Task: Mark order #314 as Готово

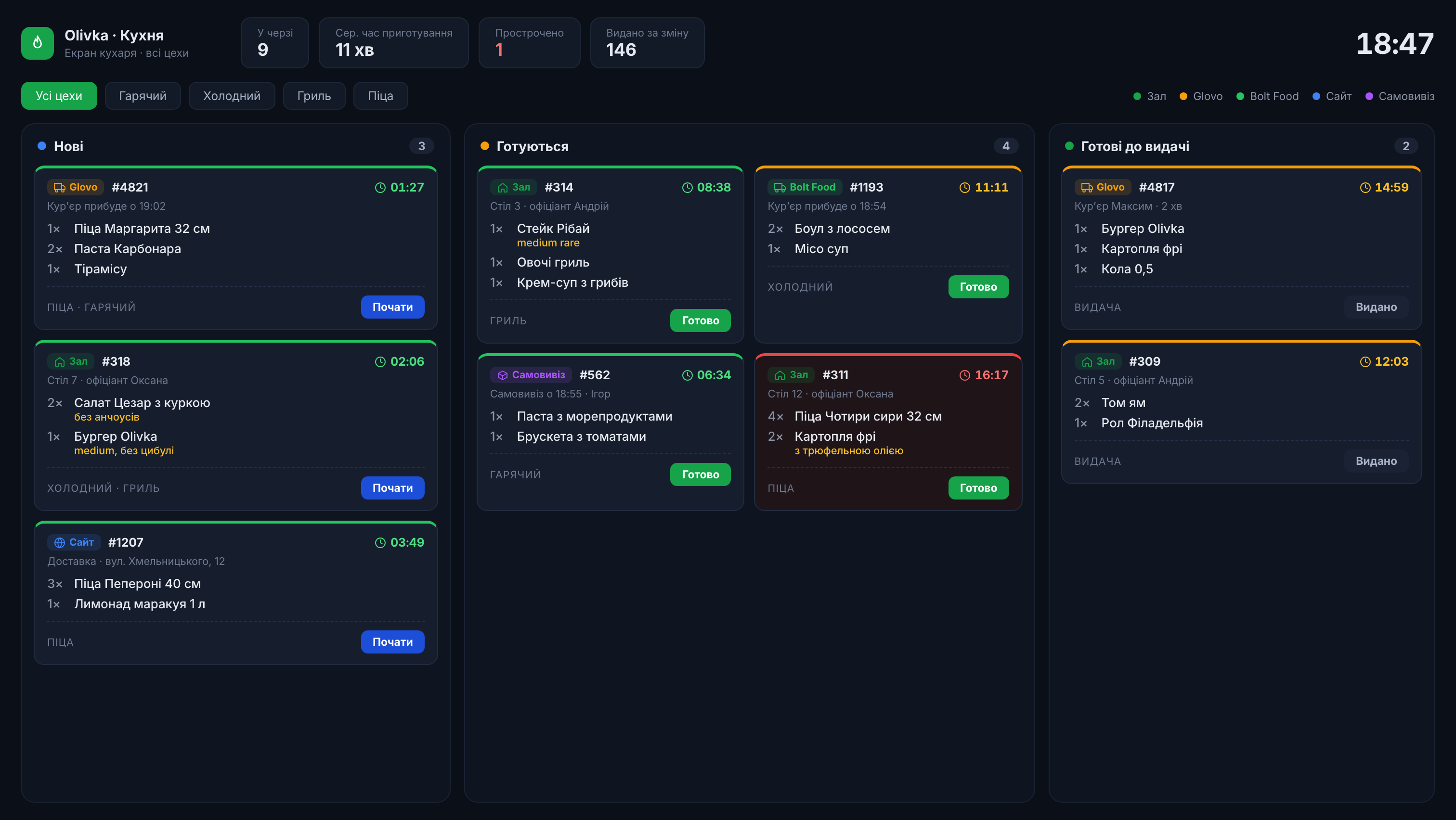Action: click(700, 320)
